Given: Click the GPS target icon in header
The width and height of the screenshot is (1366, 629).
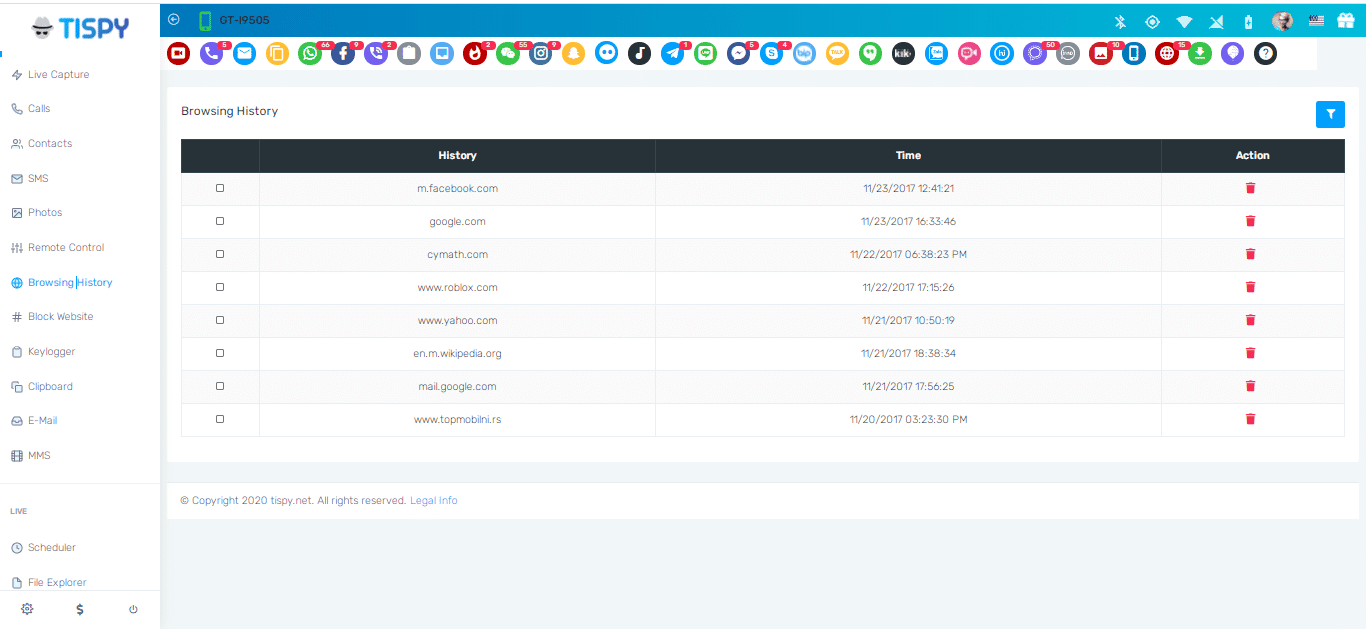Looking at the screenshot, I should (x=1152, y=21).
